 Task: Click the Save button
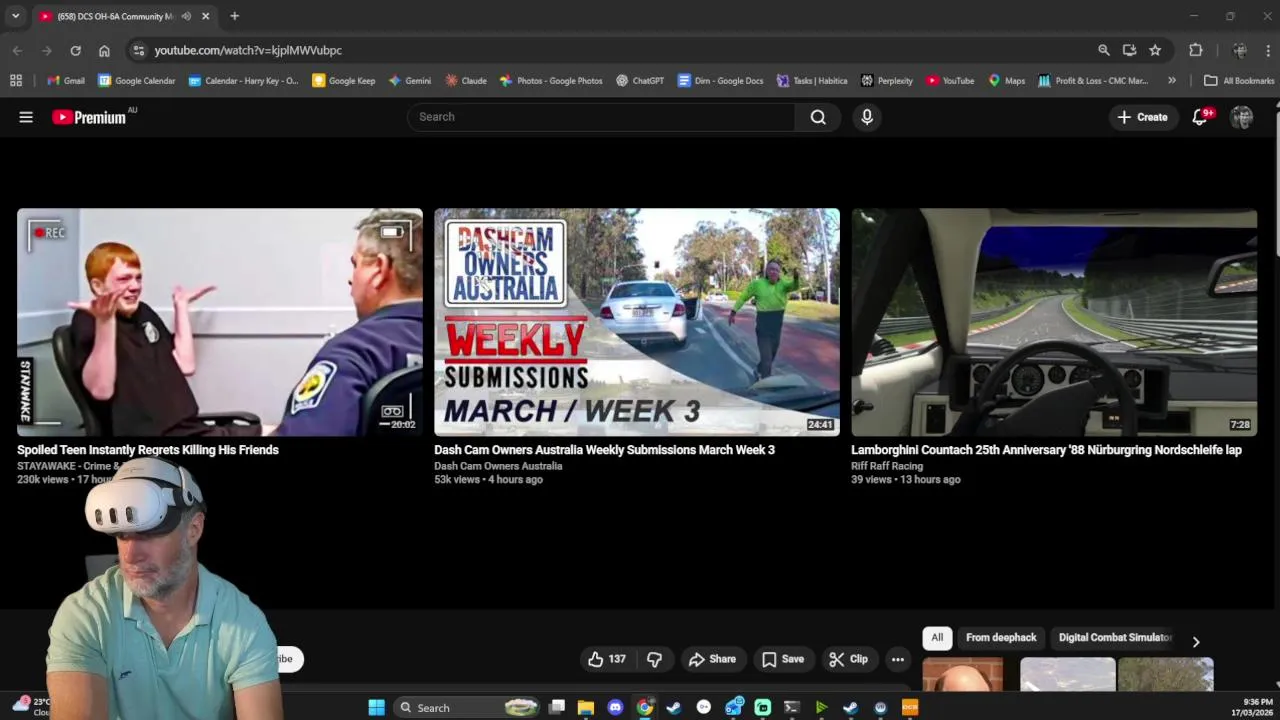pos(783,659)
